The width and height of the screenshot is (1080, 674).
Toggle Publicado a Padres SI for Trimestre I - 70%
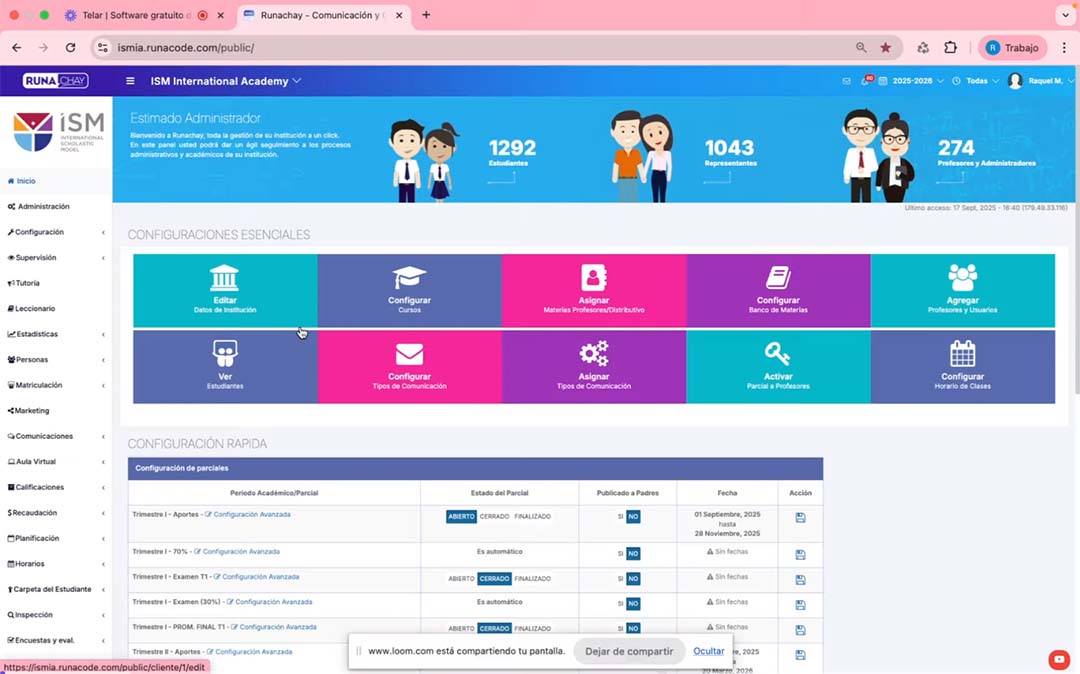pos(620,554)
